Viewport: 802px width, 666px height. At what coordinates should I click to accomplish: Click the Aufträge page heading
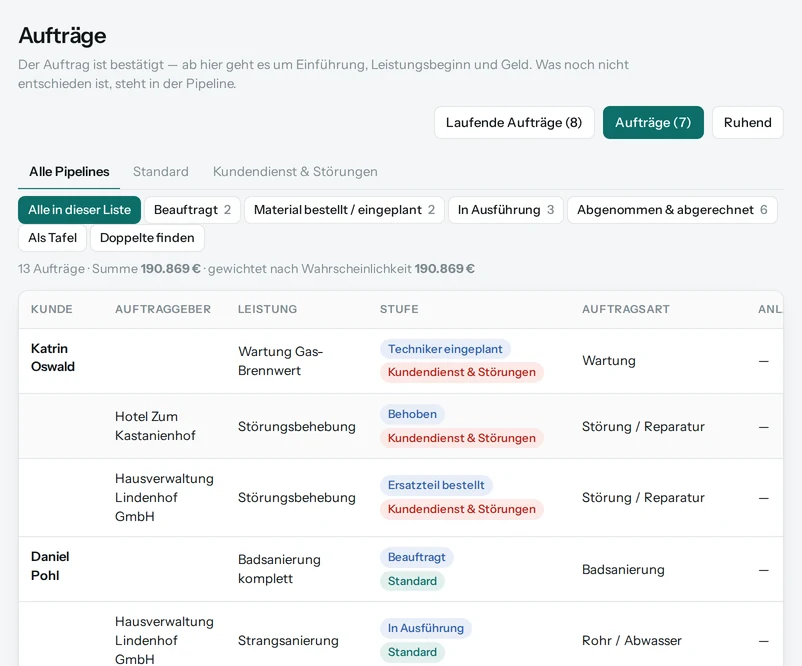[x=62, y=36]
